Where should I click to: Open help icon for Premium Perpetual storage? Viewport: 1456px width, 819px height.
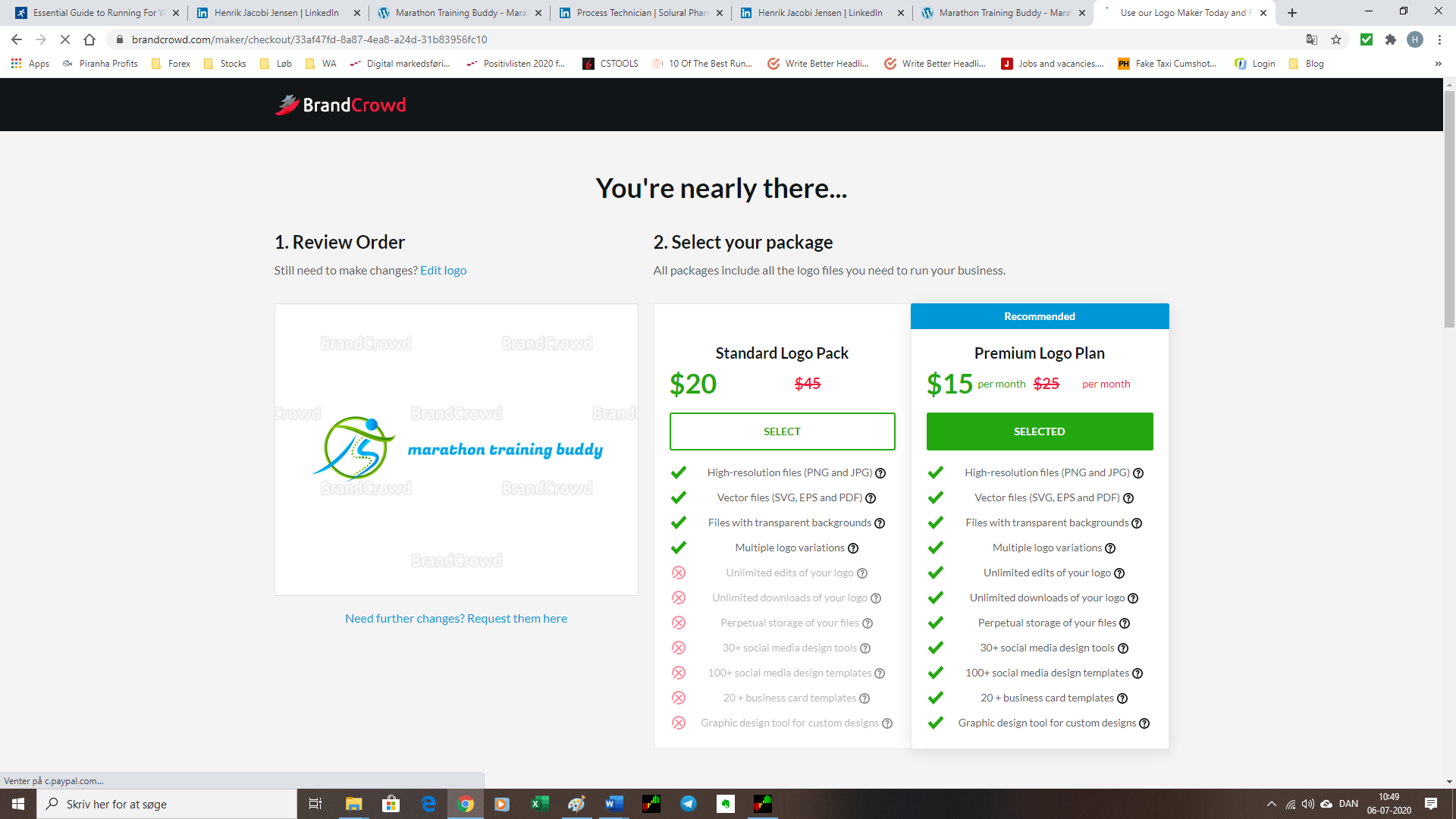coord(1125,623)
